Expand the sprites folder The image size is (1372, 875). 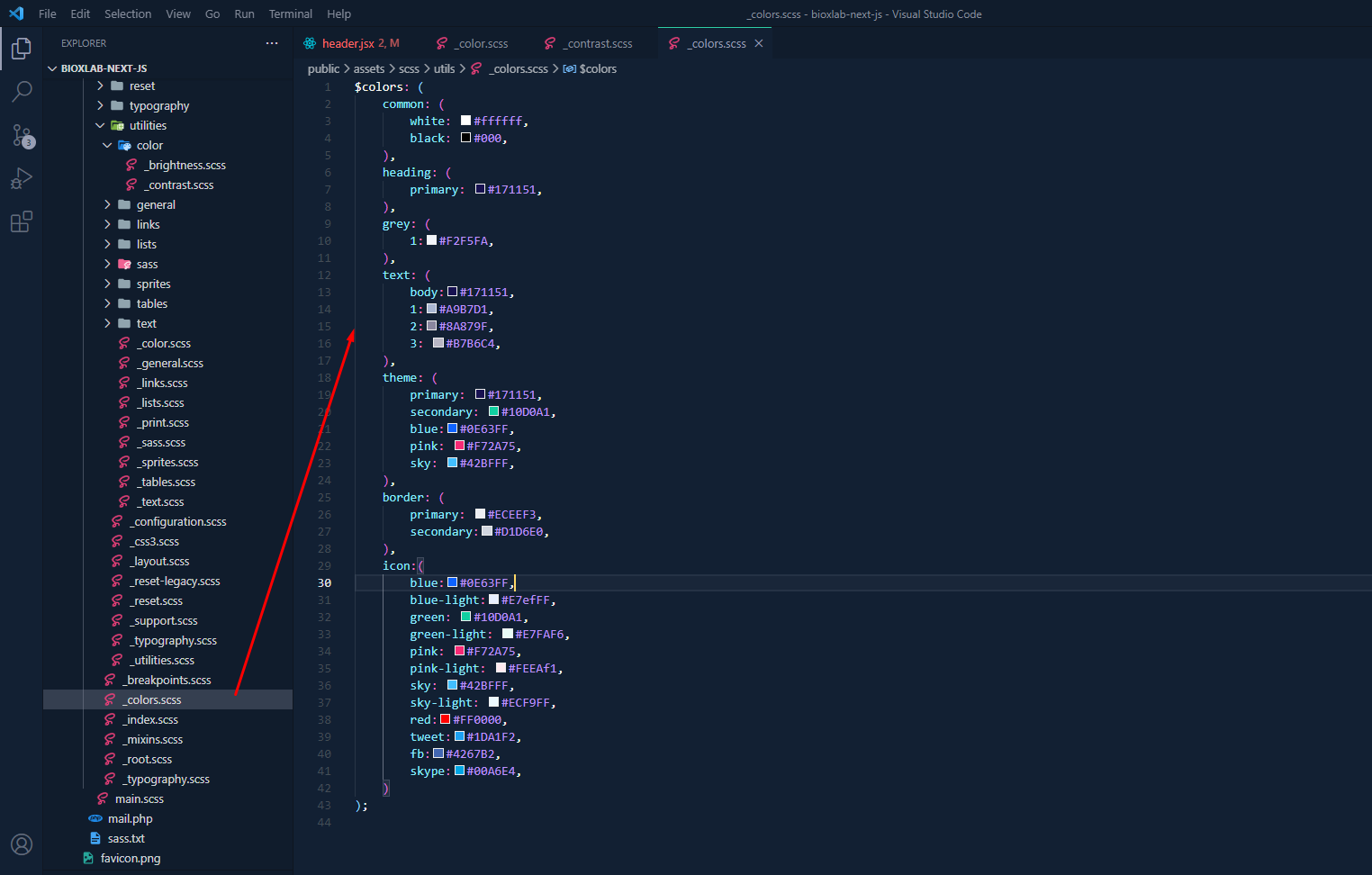(107, 284)
